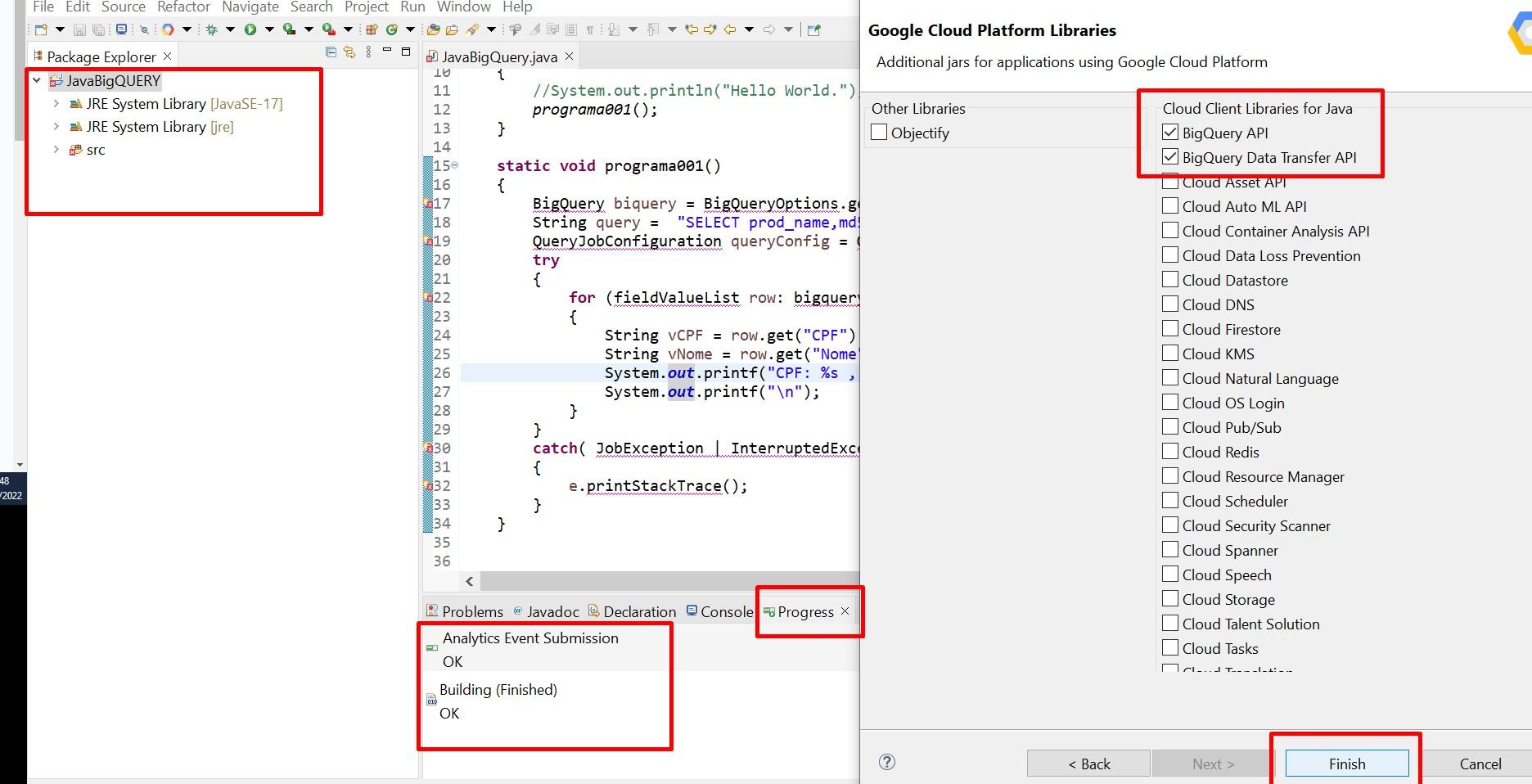Viewport: 1532px width, 784px height.
Task: Expand JRE System Library [JavaSE-17]
Action: [x=56, y=104]
